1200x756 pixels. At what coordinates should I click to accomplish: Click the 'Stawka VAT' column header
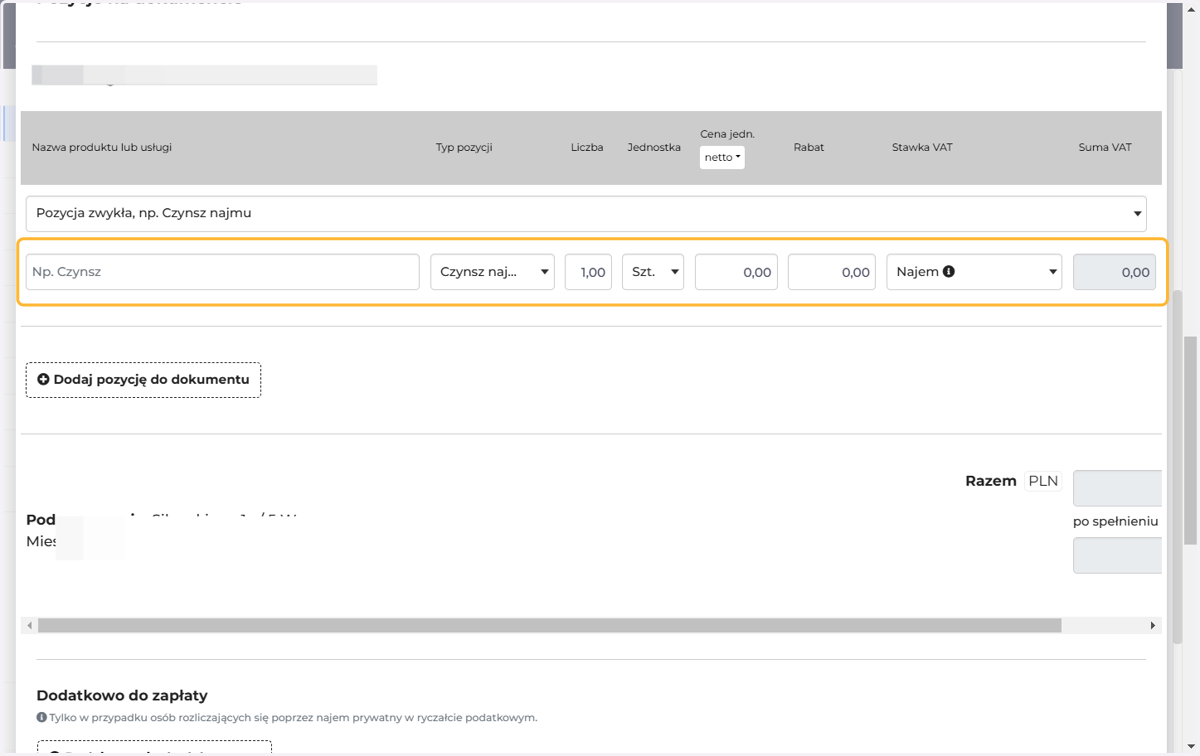(922, 147)
